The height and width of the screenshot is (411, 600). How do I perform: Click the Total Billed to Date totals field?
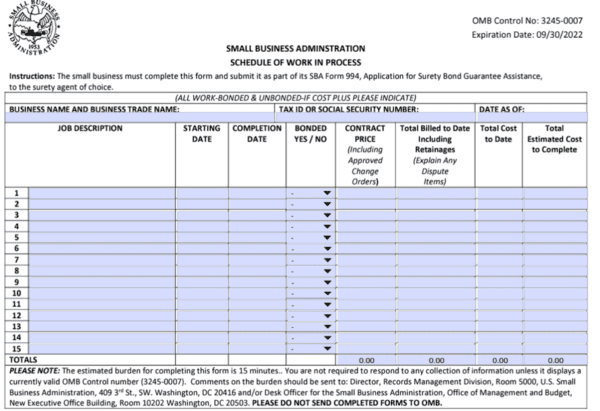click(436, 360)
